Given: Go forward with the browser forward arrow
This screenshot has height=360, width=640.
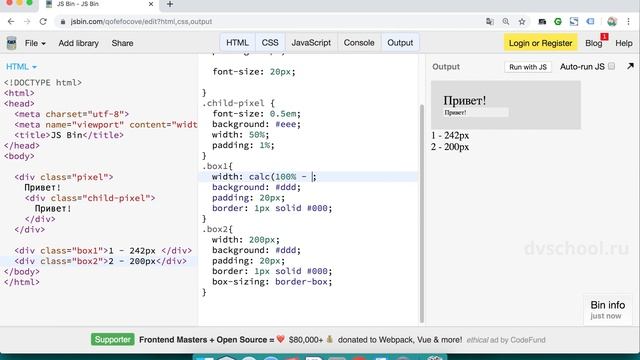Looking at the screenshot, I should (27, 22).
